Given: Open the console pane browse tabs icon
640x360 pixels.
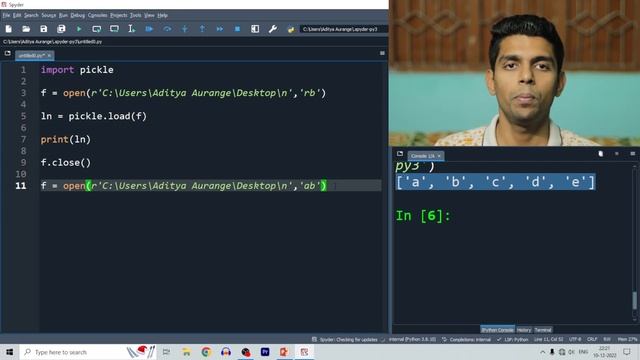Looking at the screenshot, I should click(x=400, y=154).
